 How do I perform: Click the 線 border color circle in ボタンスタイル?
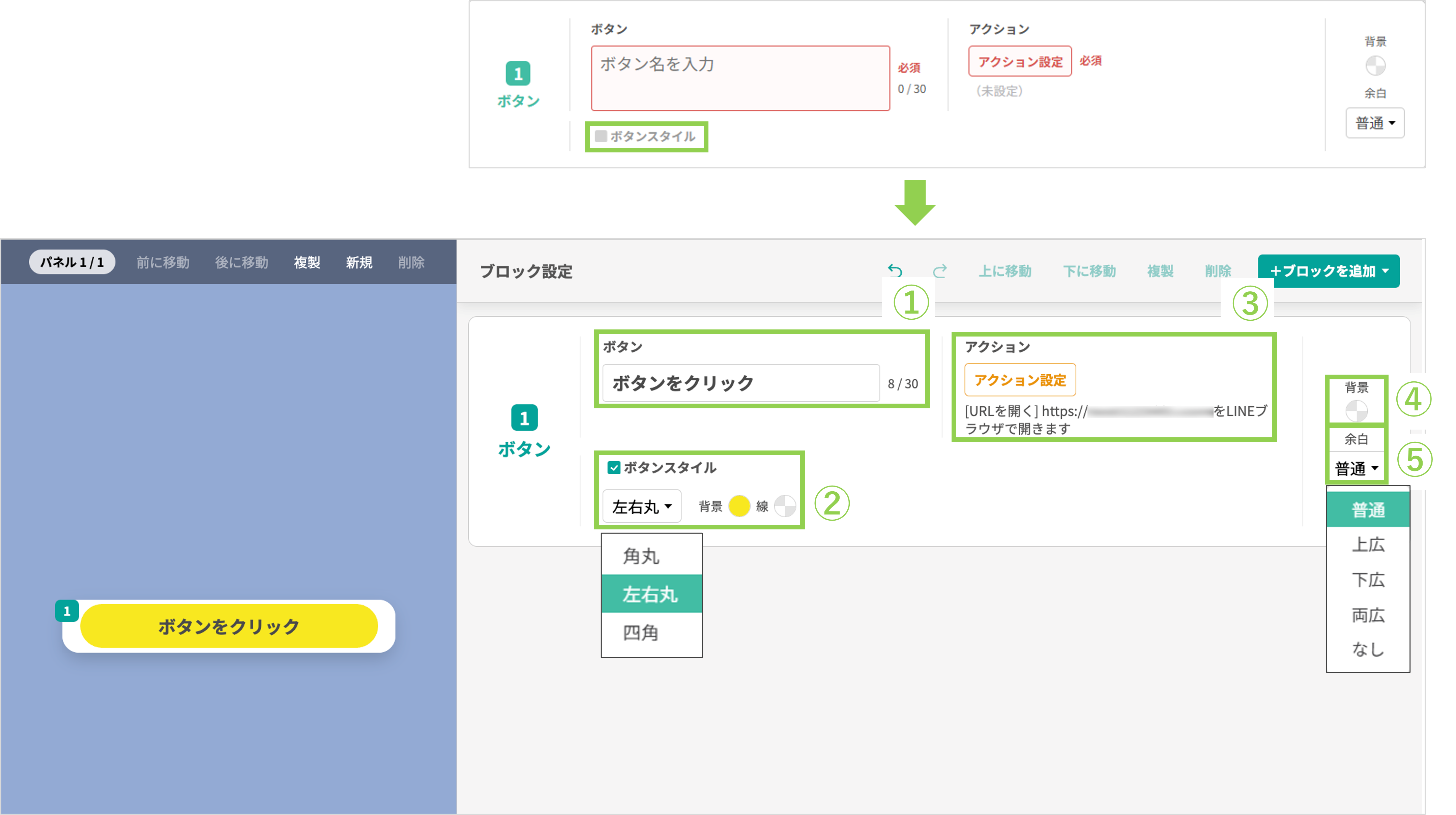tap(786, 506)
